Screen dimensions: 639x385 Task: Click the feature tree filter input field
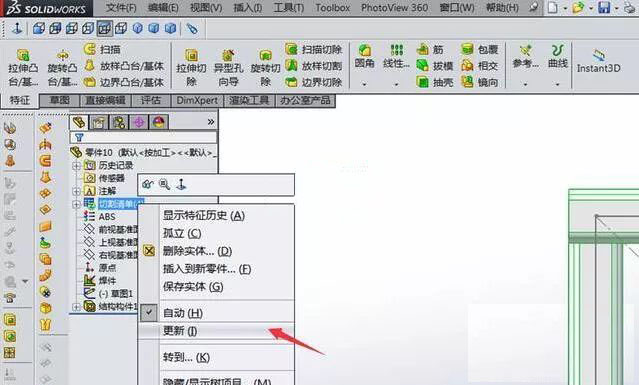[143, 137]
